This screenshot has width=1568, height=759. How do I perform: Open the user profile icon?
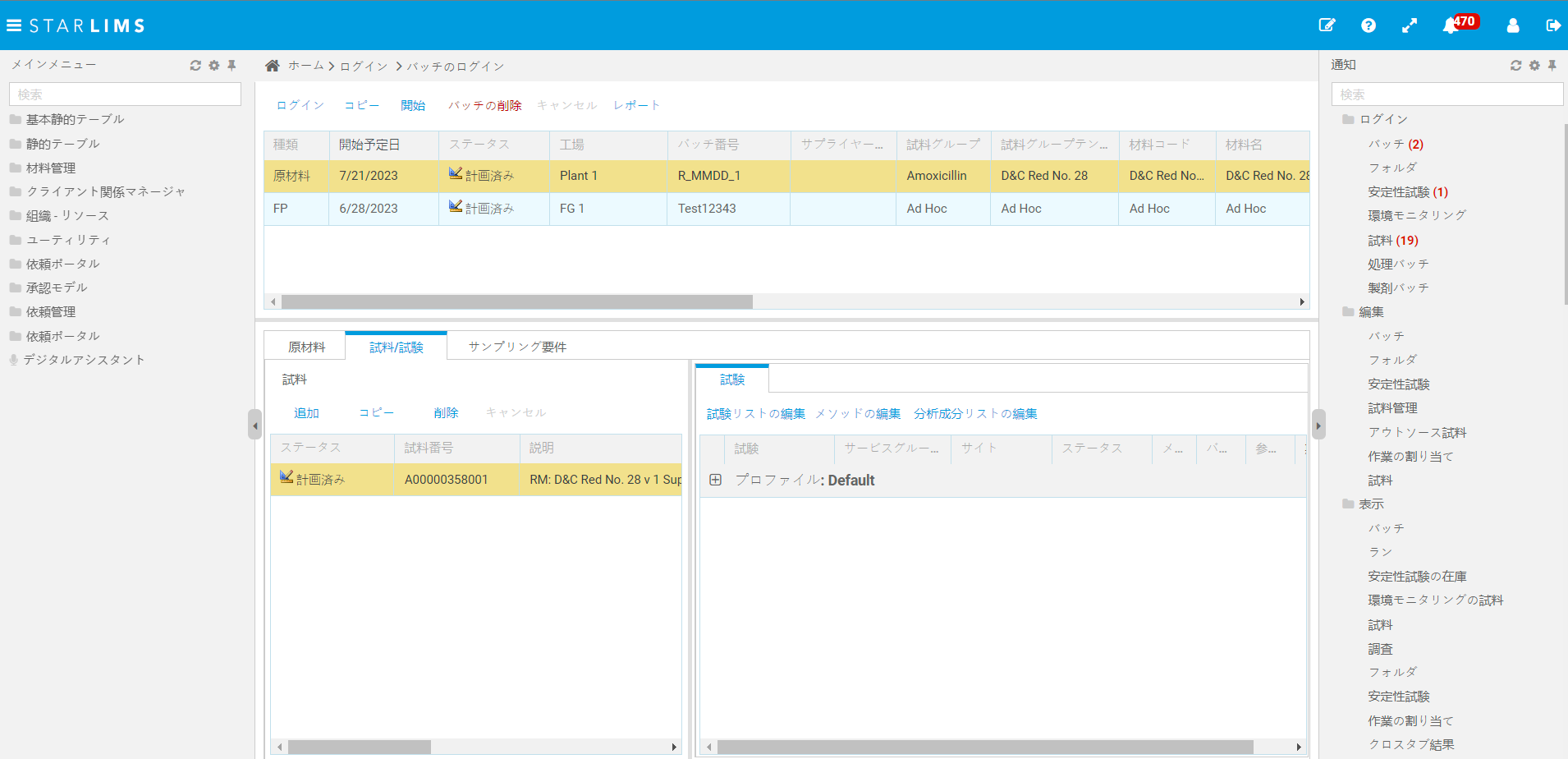coord(1513,25)
